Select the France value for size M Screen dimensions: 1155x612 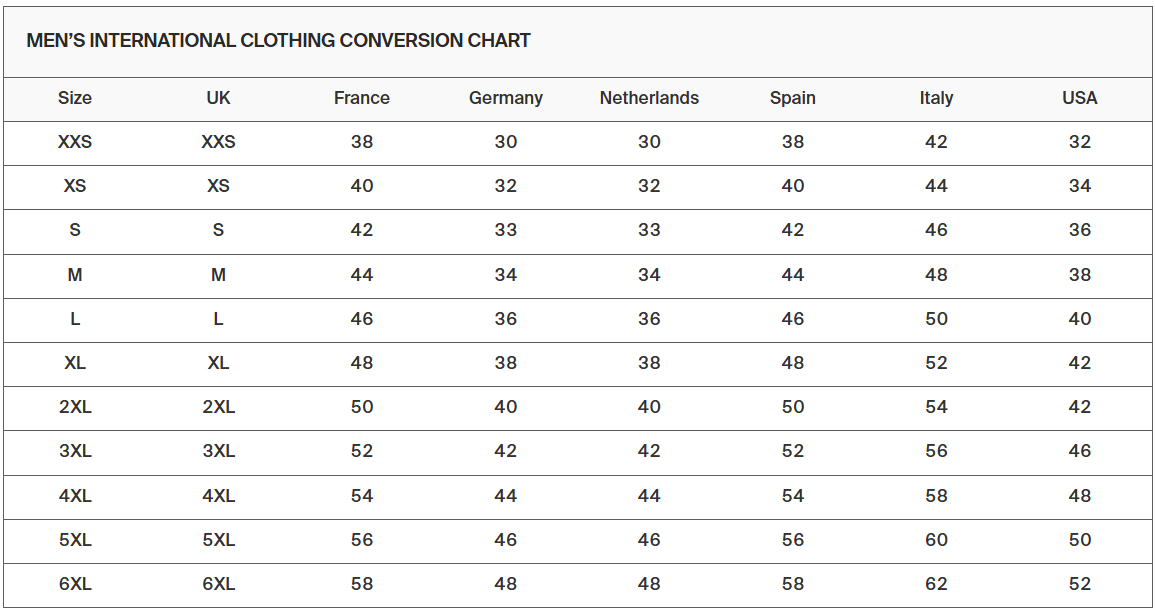pyautogui.click(x=362, y=275)
